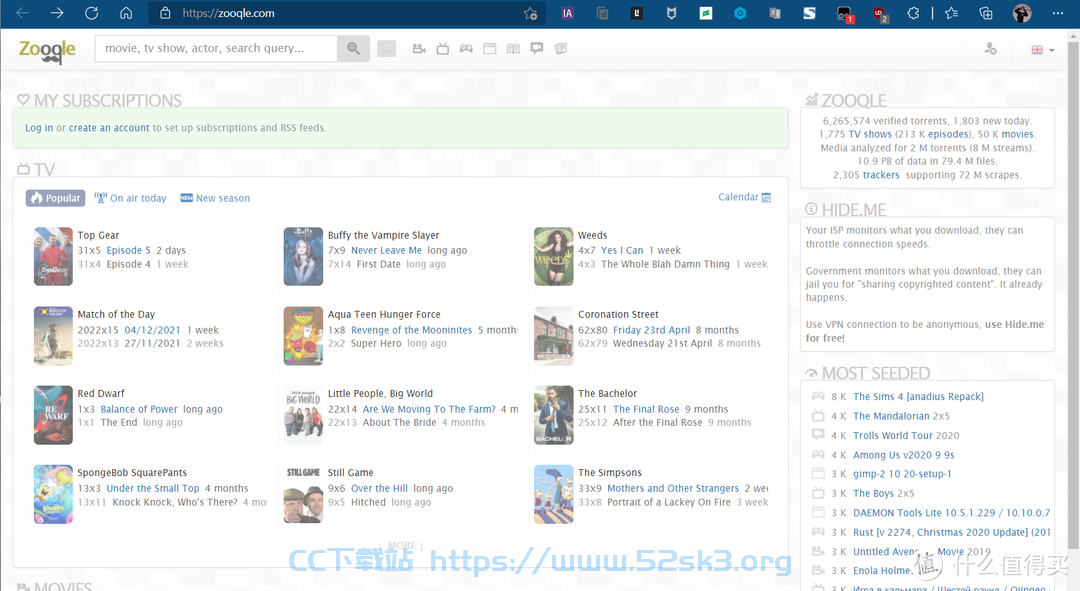Open Match of the Day 04/12/2021 episode
Screen dimensions: 1080x591
[152, 330]
